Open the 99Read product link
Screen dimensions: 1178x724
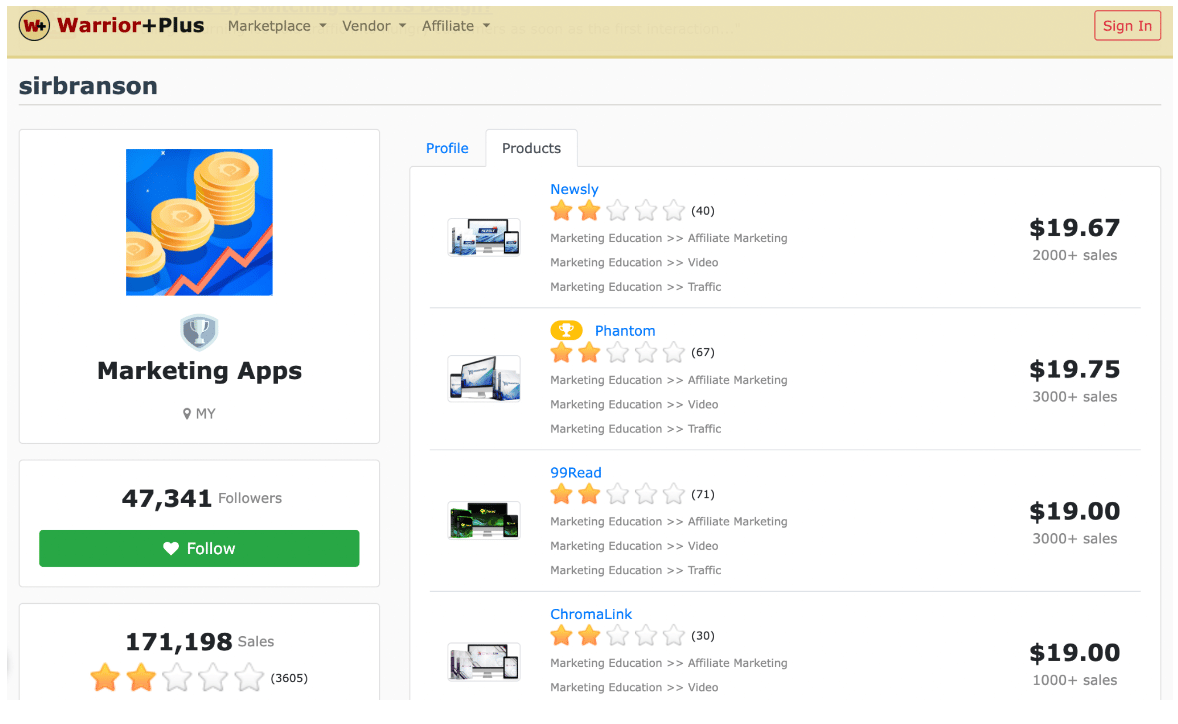pyautogui.click(x=575, y=473)
